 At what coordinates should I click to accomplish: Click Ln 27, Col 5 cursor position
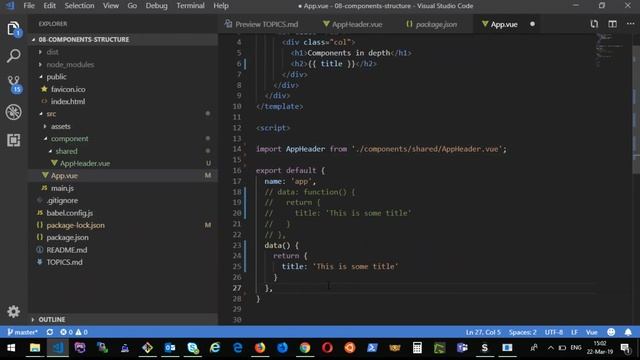483,332
